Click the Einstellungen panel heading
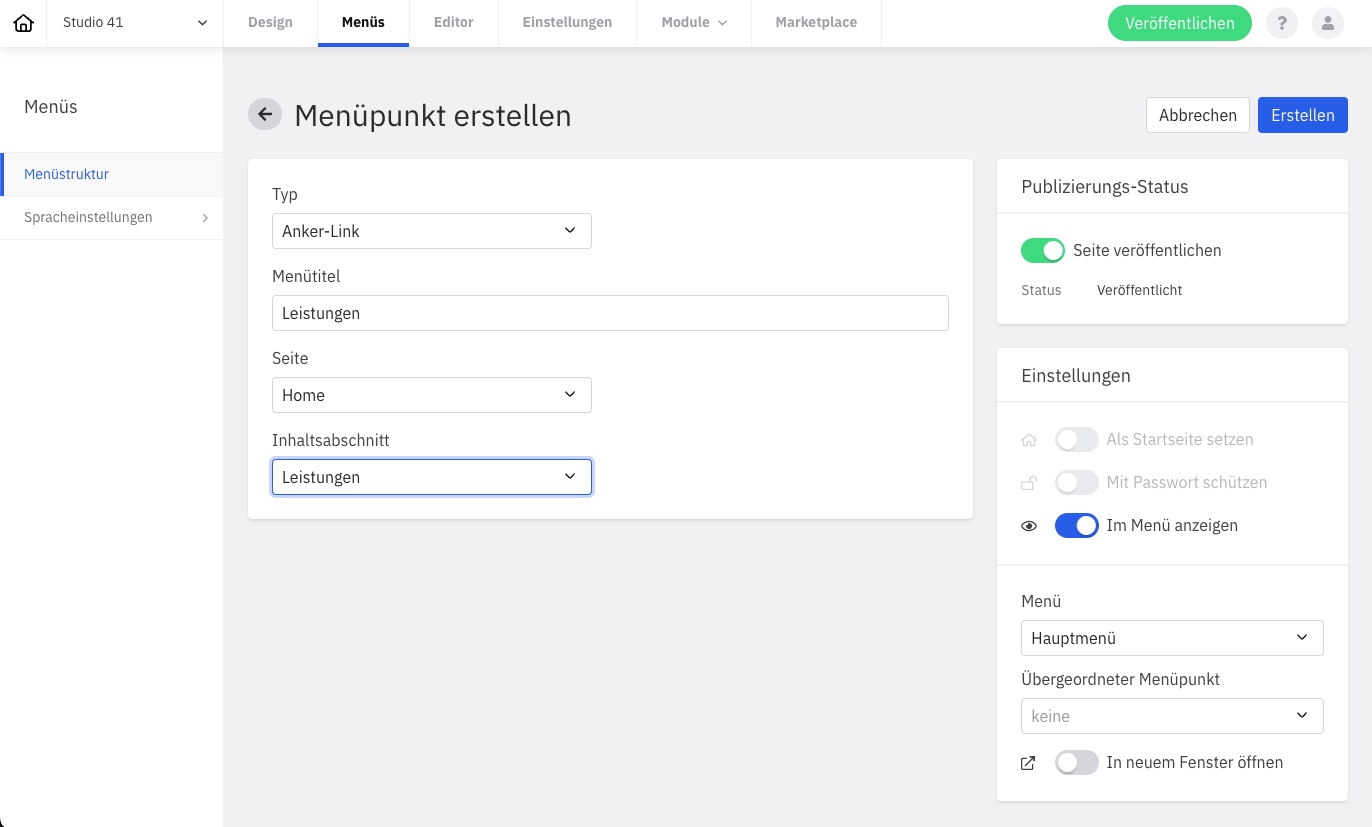 click(x=1076, y=376)
